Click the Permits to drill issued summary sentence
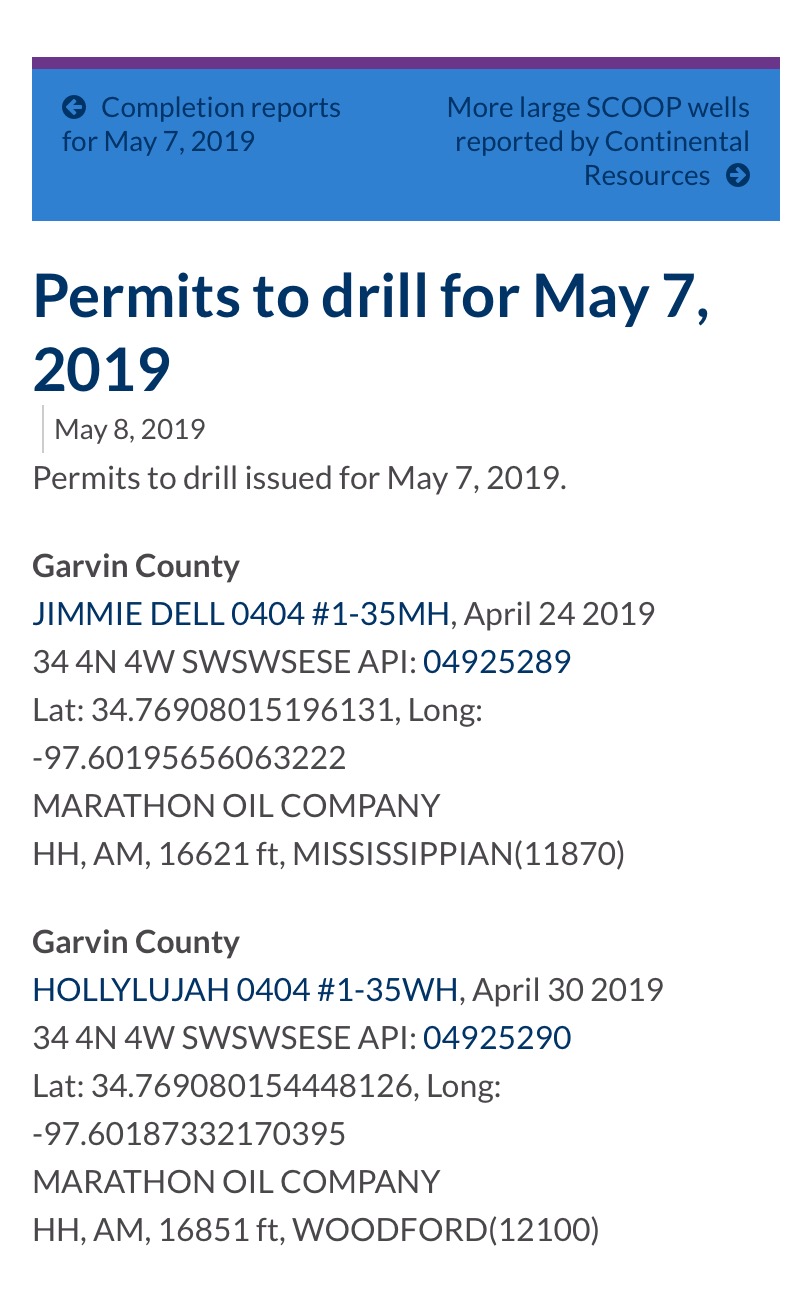This screenshot has height=1295, width=805. pos(300,477)
